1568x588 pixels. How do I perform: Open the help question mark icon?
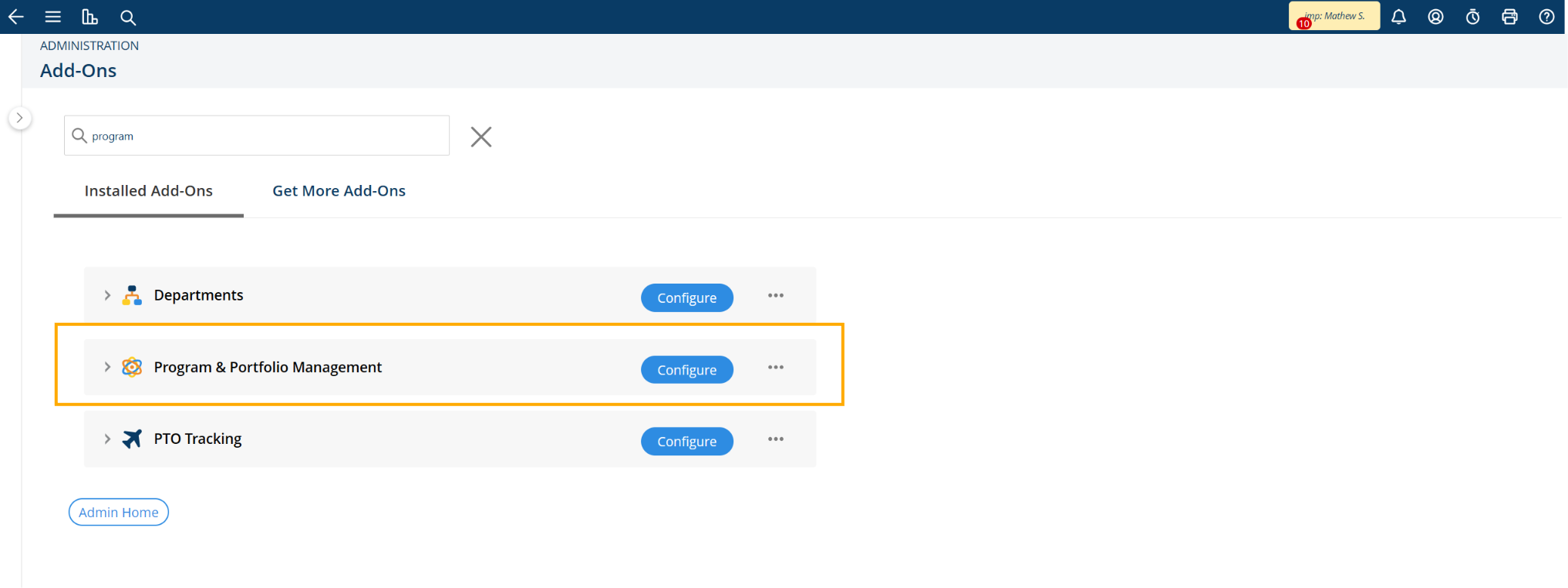tap(1546, 16)
